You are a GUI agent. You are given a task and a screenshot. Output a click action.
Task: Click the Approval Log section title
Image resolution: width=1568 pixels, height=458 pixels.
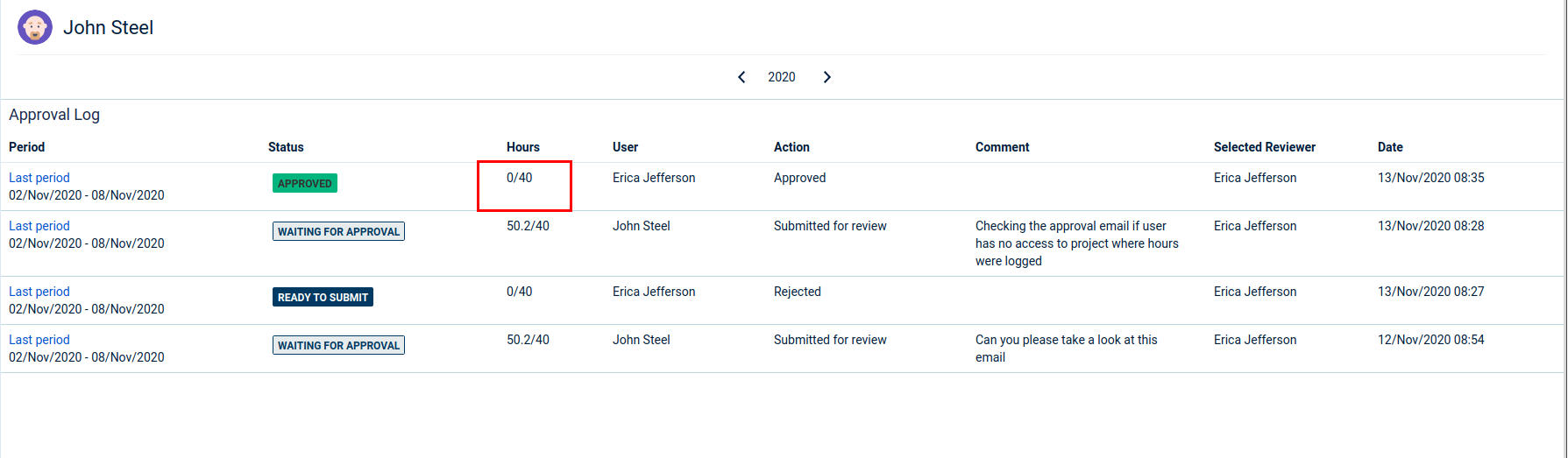pos(54,115)
